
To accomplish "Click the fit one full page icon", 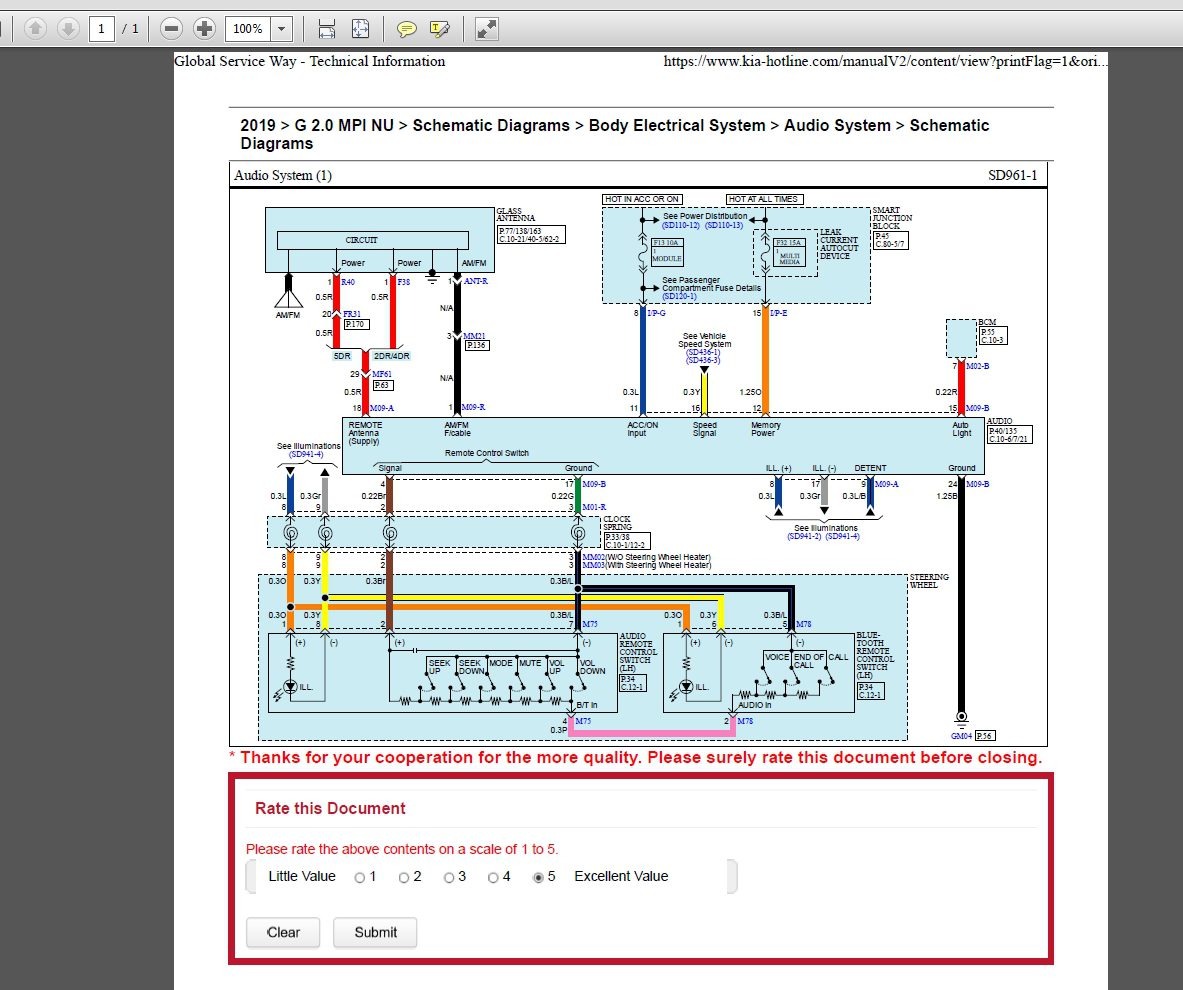I will [x=360, y=29].
